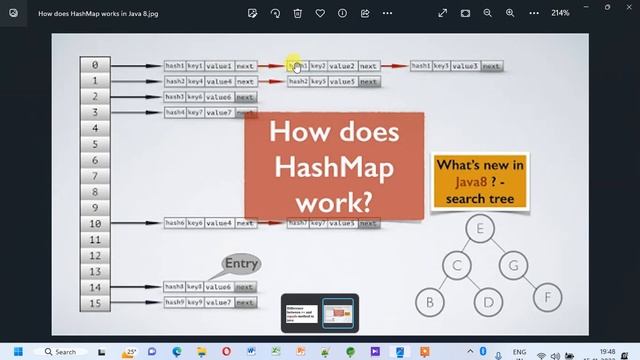The height and width of the screenshot is (360, 640).
Task: Zoom in with the plus magnifier
Action: click(x=510, y=13)
